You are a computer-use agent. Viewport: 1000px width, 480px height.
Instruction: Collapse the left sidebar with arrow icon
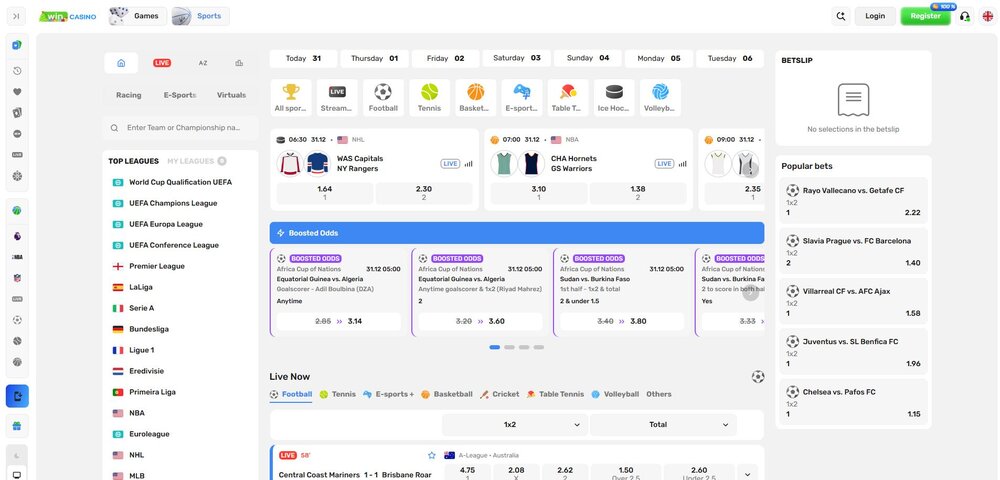(17, 16)
